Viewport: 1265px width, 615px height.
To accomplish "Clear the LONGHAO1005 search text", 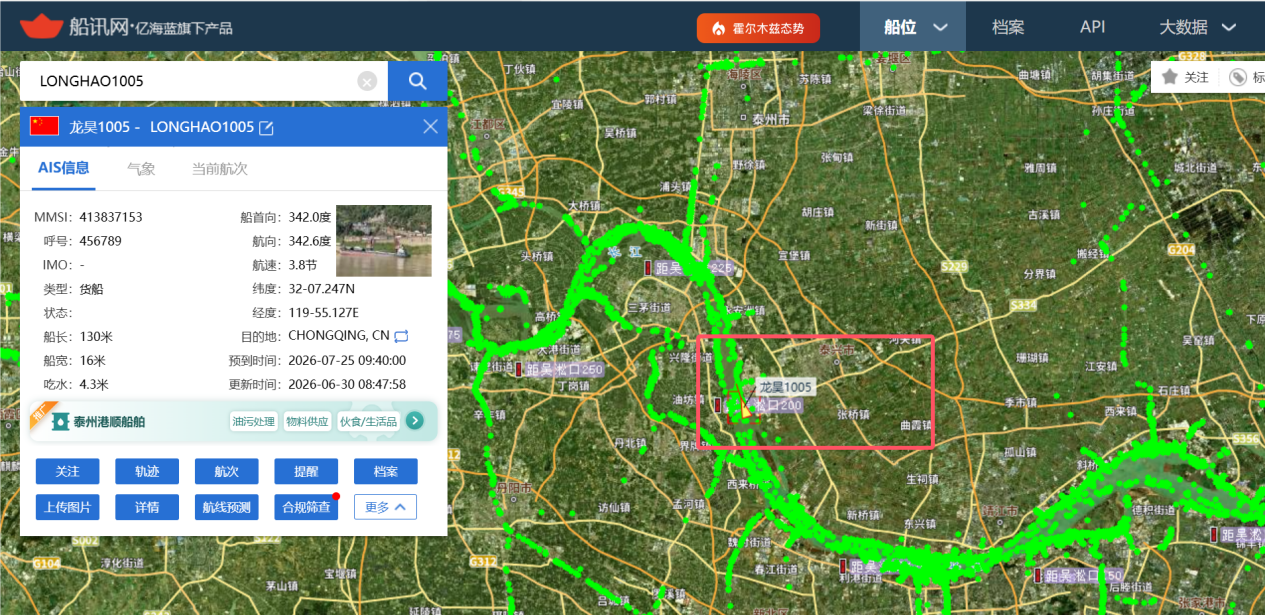I will [367, 82].
